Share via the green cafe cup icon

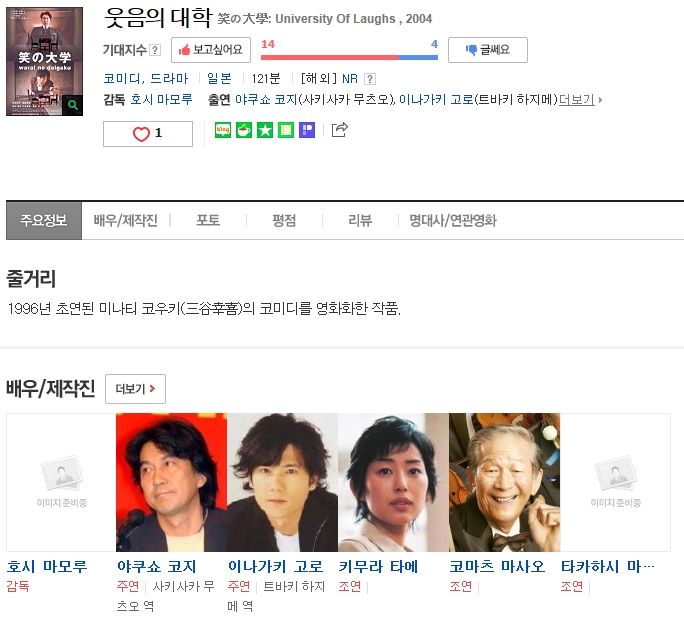click(x=244, y=130)
